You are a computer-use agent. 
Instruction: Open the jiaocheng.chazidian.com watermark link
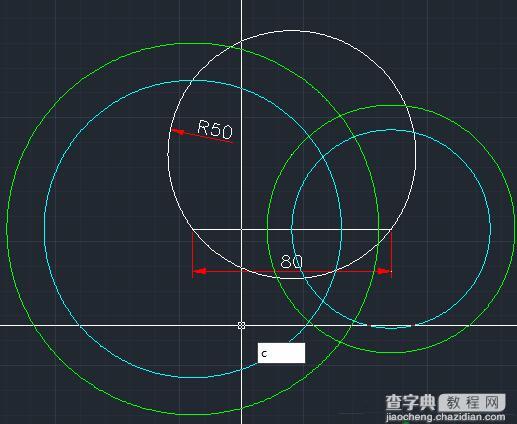445,417
